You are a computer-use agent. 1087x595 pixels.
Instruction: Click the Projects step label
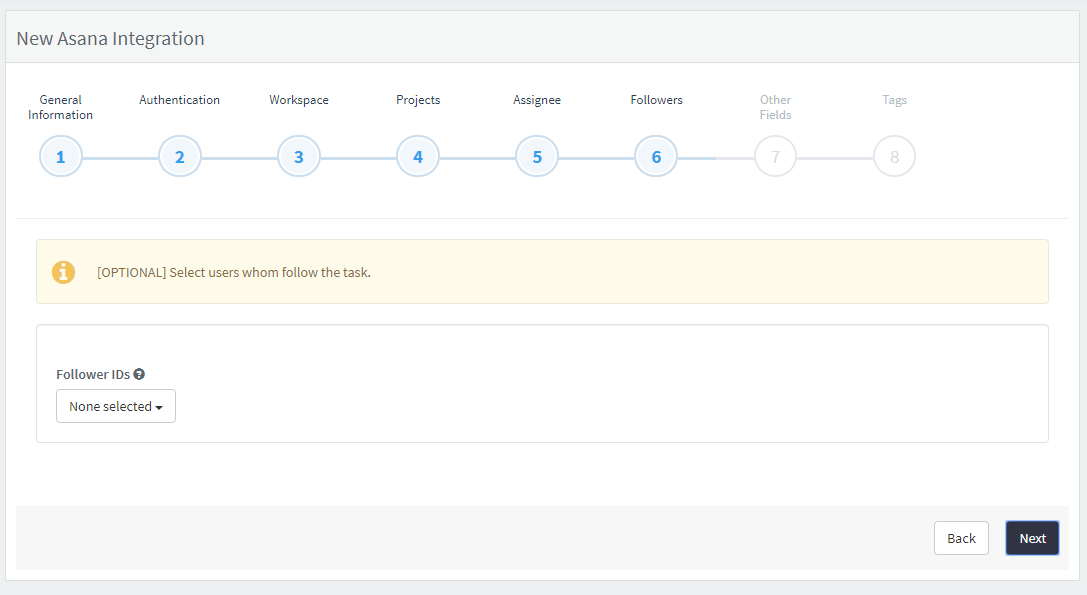(x=418, y=100)
